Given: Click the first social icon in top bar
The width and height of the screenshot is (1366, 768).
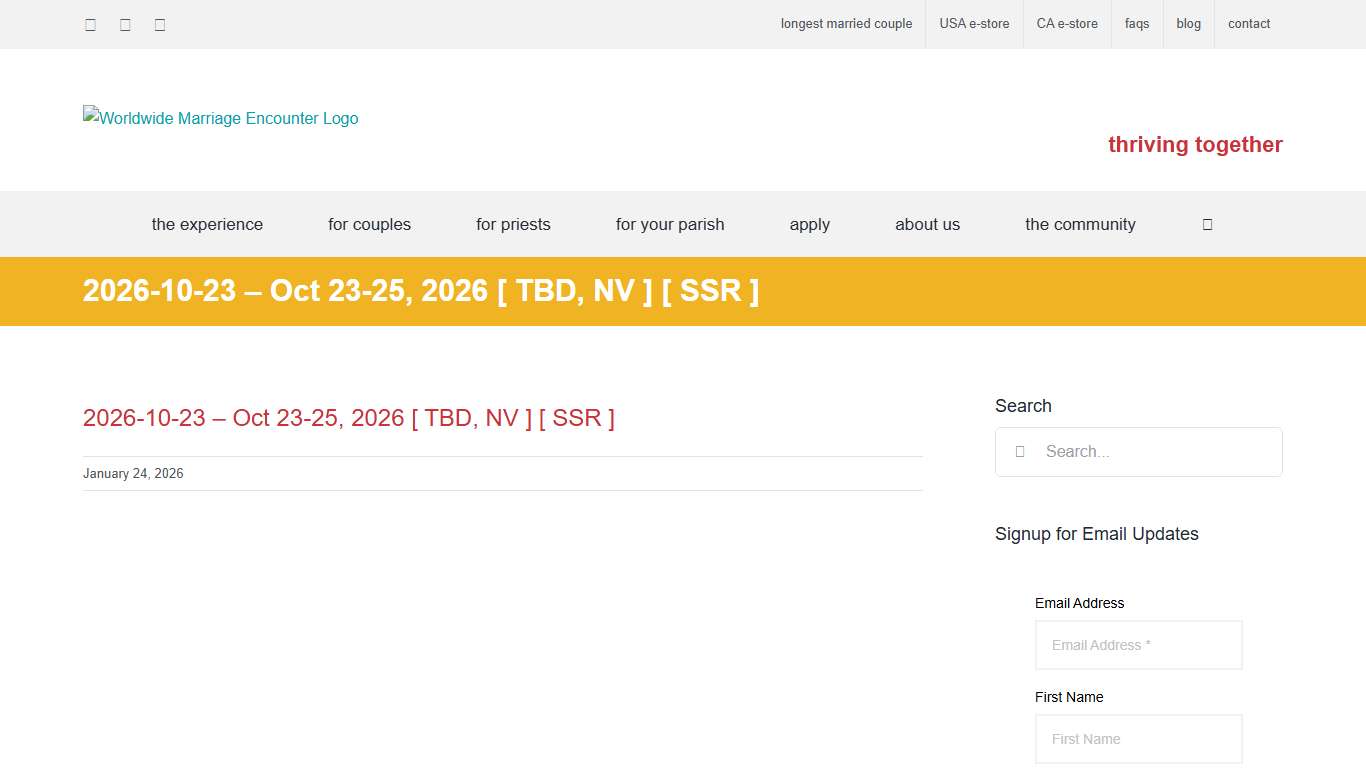Looking at the screenshot, I should coord(91,25).
